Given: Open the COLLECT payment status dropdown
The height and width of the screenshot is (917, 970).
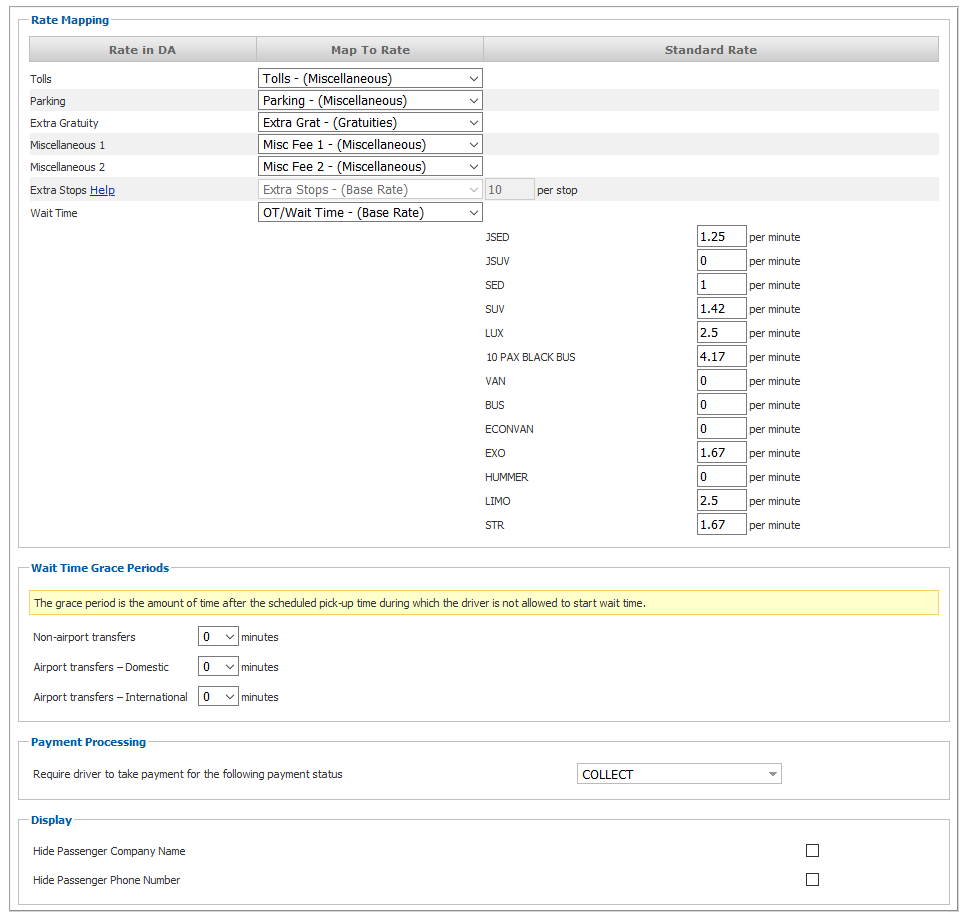Looking at the screenshot, I should [679, 774].
